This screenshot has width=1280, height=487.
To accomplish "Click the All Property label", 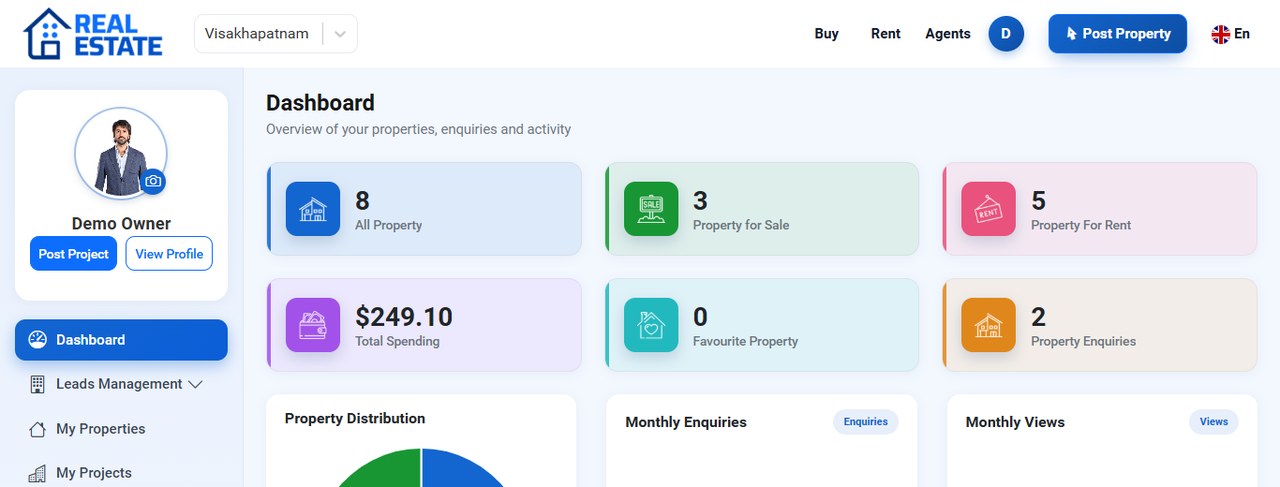I will click(x=388, y=225).
